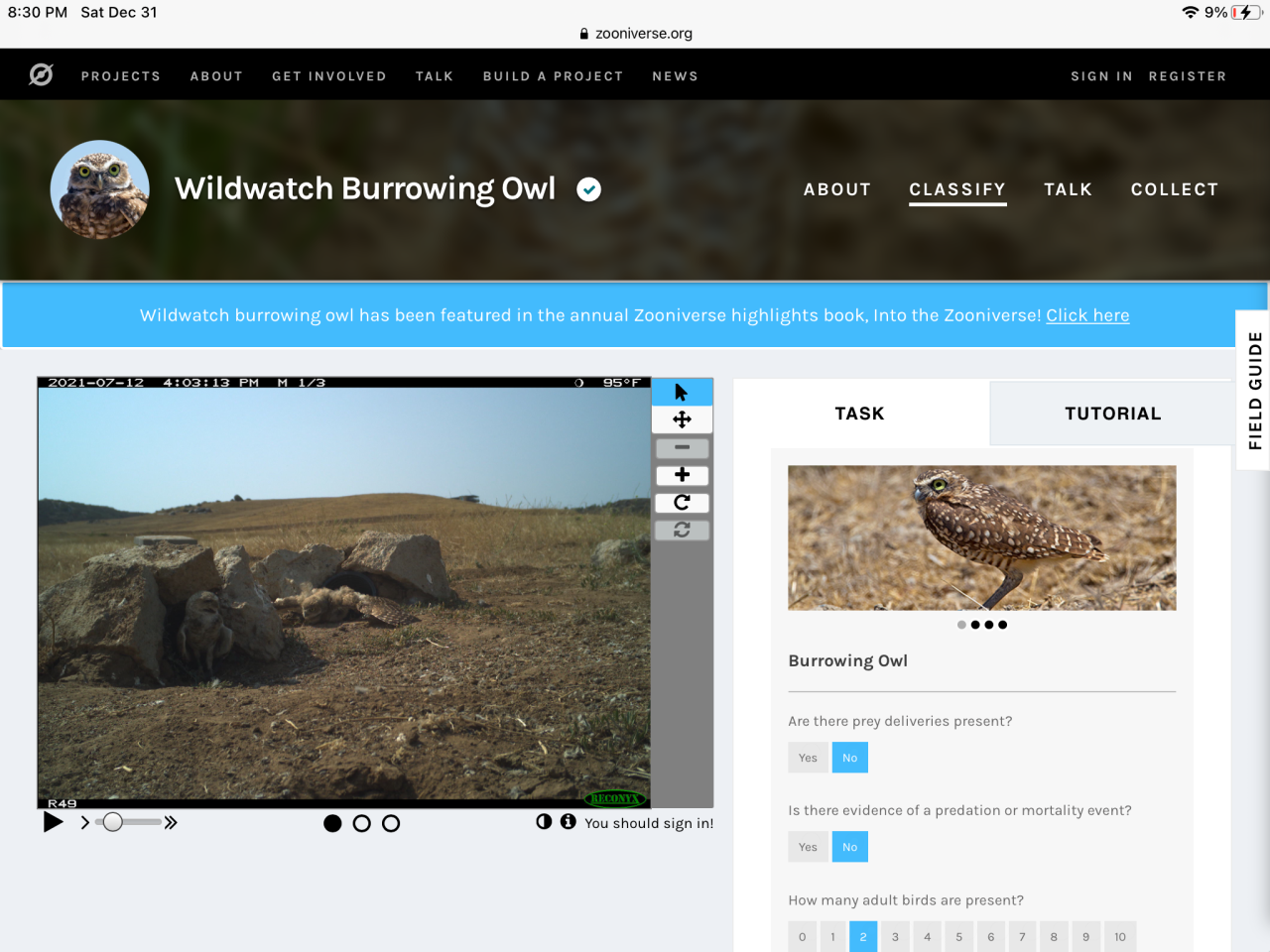Show the second frame of the sequence

[x=362, y=823]
